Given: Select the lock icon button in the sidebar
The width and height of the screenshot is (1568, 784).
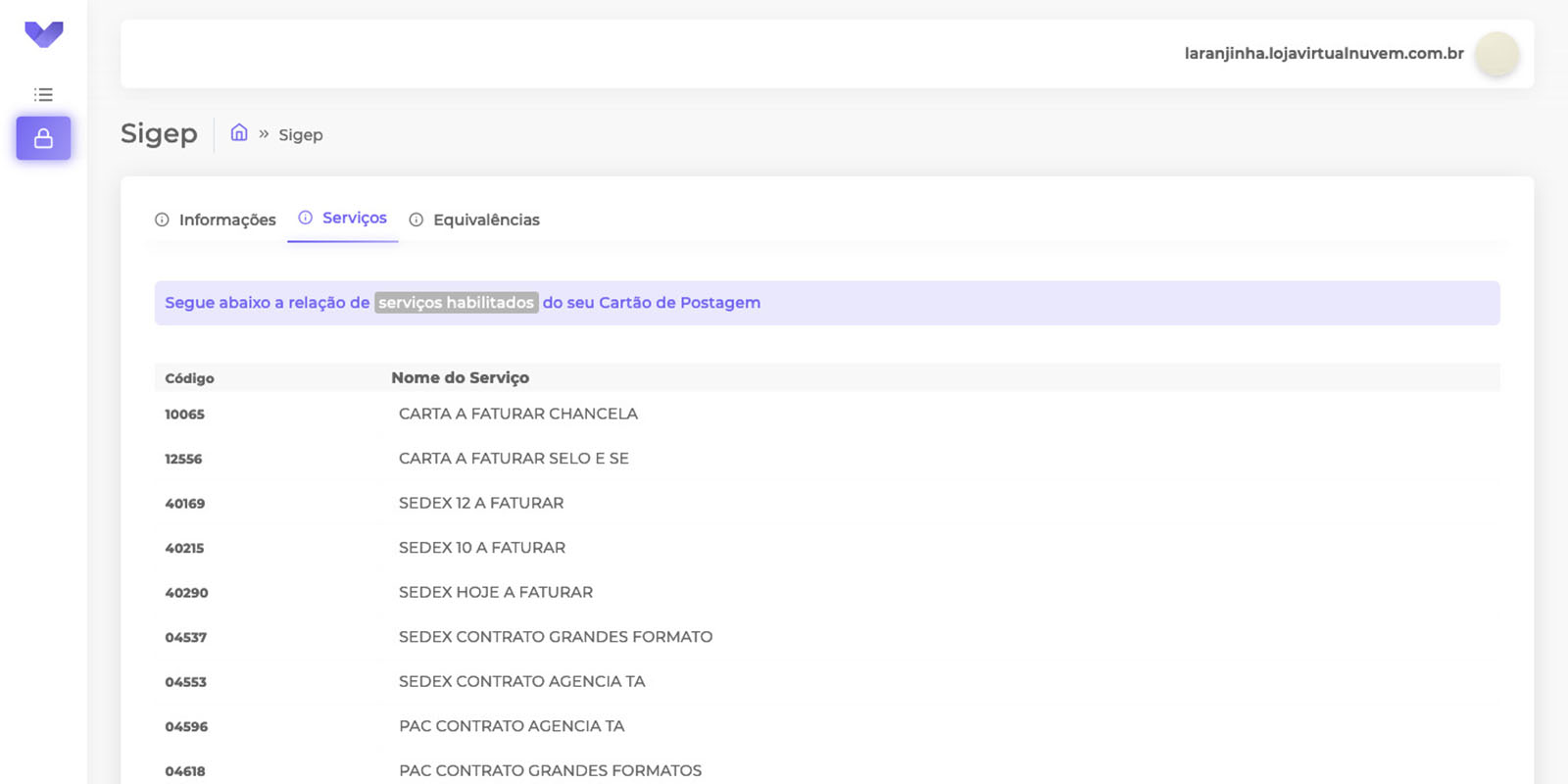Looking at the screenshot, I should (x=43, y=138).
